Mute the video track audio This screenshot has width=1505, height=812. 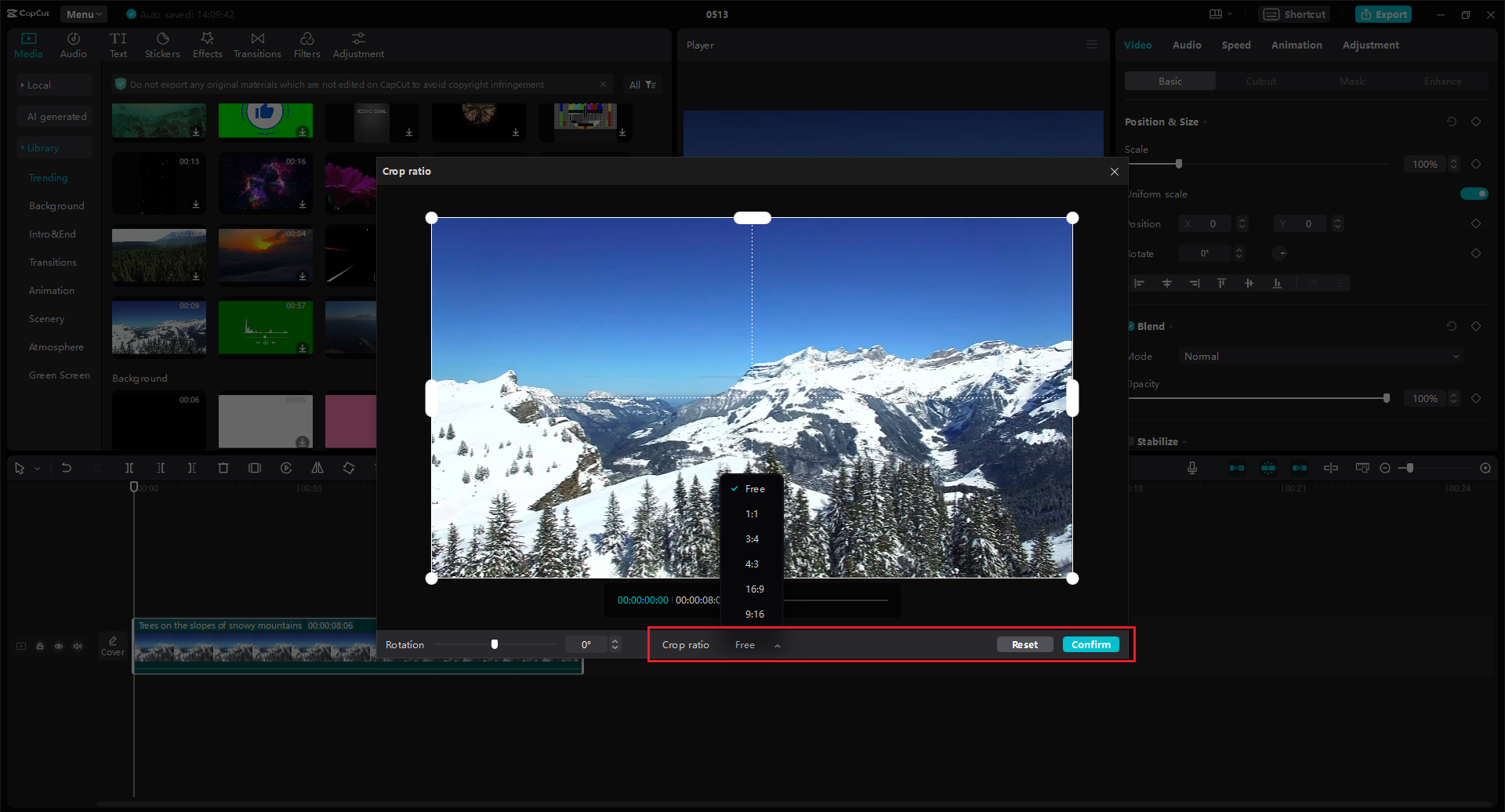[78, 646]
